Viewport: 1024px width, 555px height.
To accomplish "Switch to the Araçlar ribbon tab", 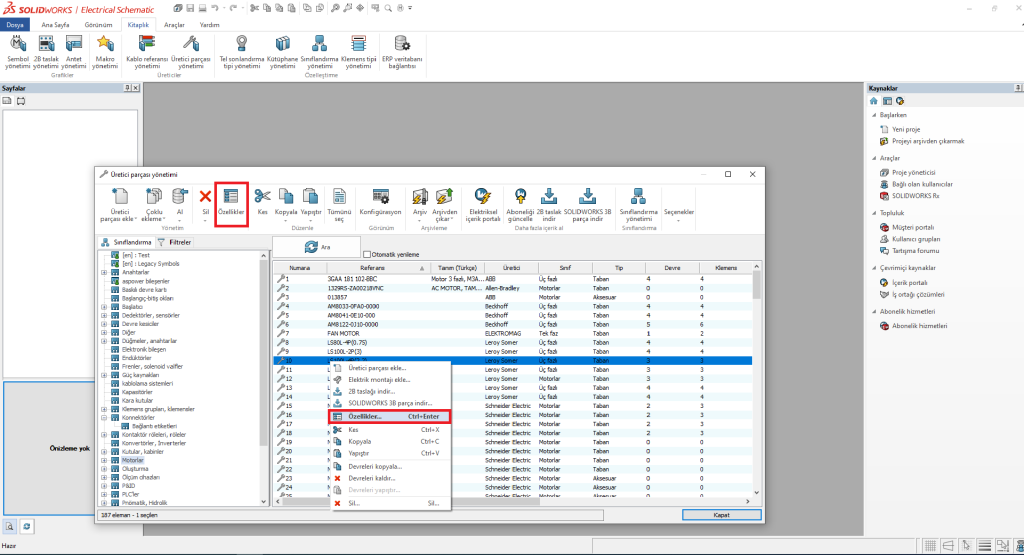I will (174, 23).
